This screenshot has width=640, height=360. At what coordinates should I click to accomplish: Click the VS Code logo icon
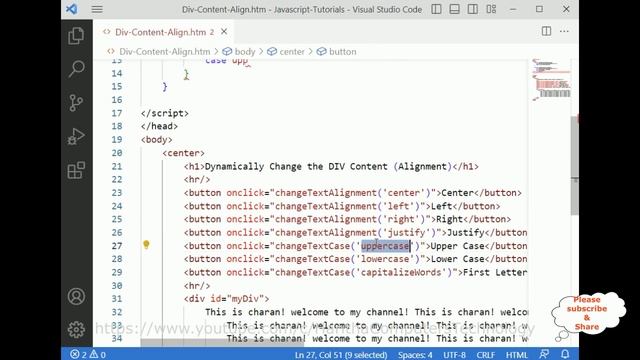coord(72,9)
